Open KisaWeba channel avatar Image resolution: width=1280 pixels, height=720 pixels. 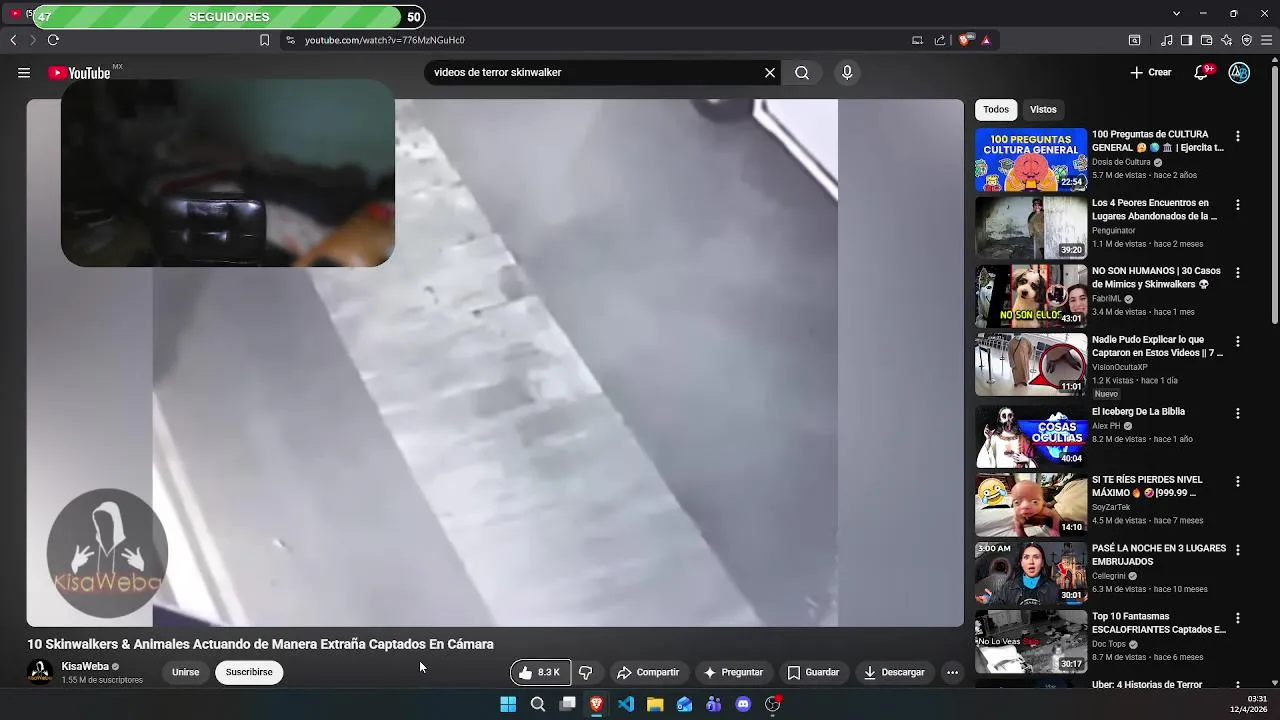click(x=40, y=672)
